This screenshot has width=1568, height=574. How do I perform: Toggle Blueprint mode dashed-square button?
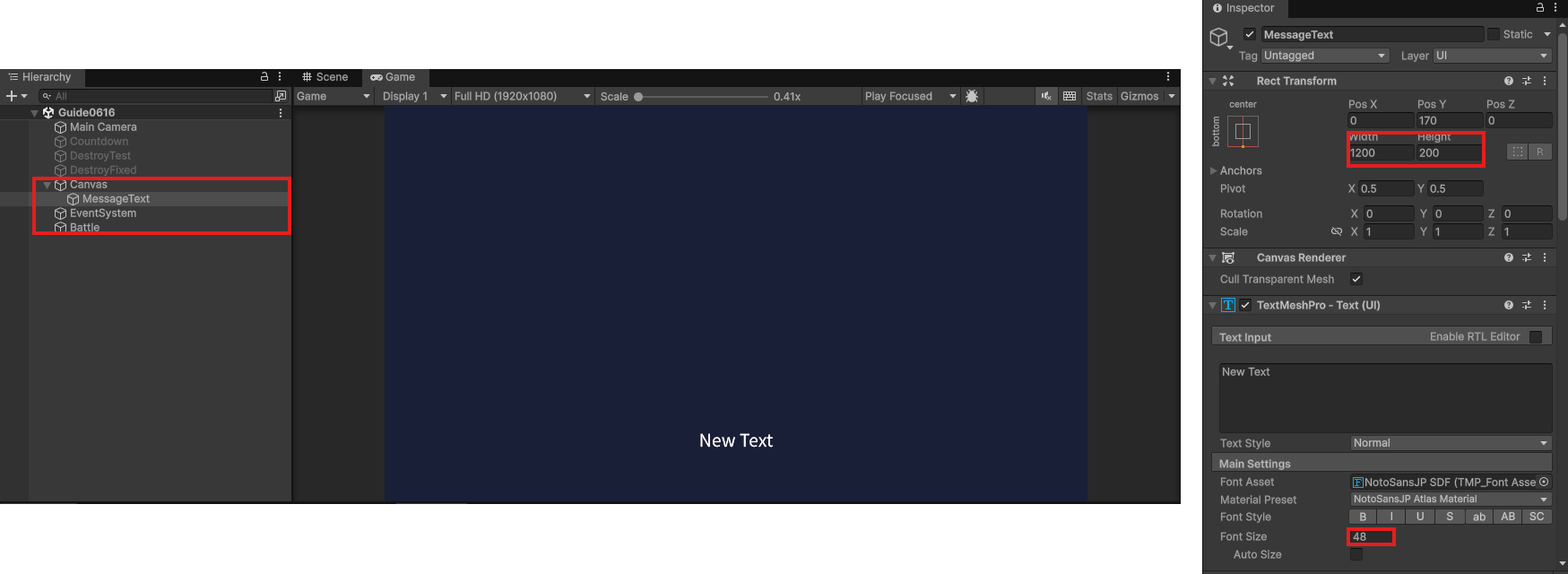[1518, 152]
